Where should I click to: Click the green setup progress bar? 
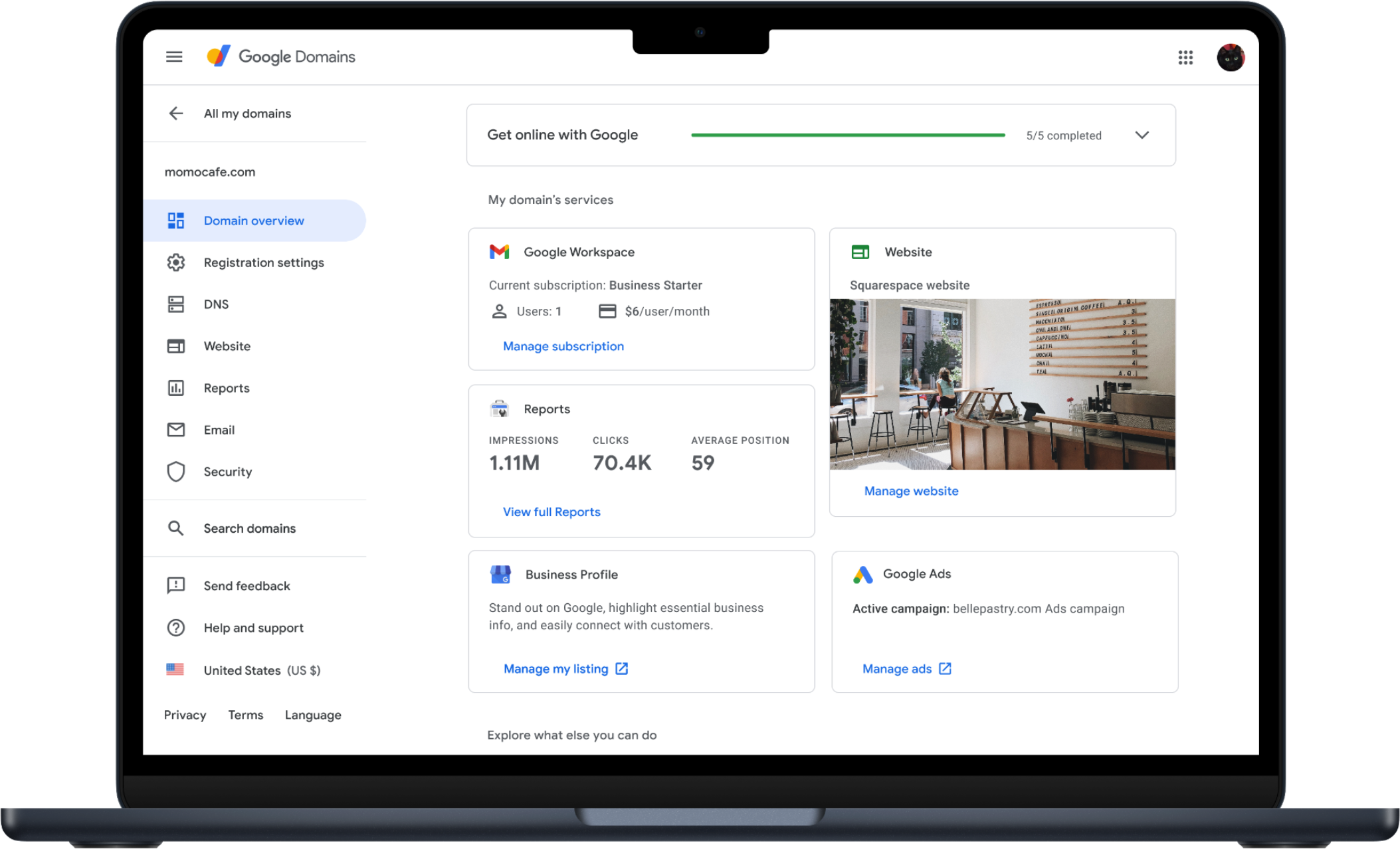click(848, 135)
